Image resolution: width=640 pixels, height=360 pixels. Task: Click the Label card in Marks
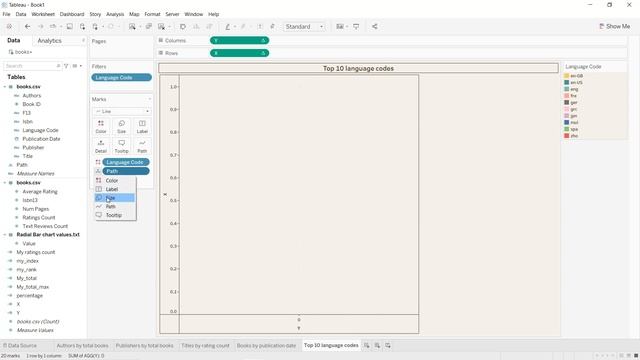(x=142, y=127)
